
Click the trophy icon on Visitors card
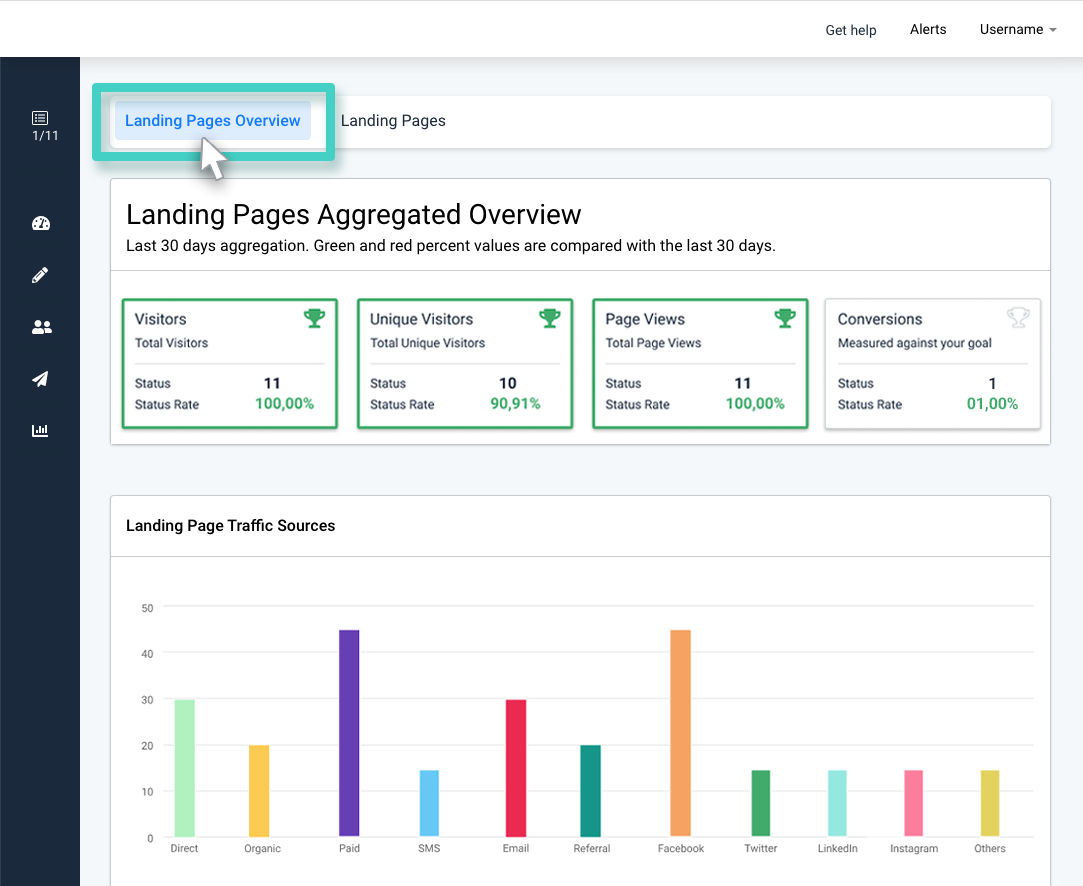[x=314, y=318]
